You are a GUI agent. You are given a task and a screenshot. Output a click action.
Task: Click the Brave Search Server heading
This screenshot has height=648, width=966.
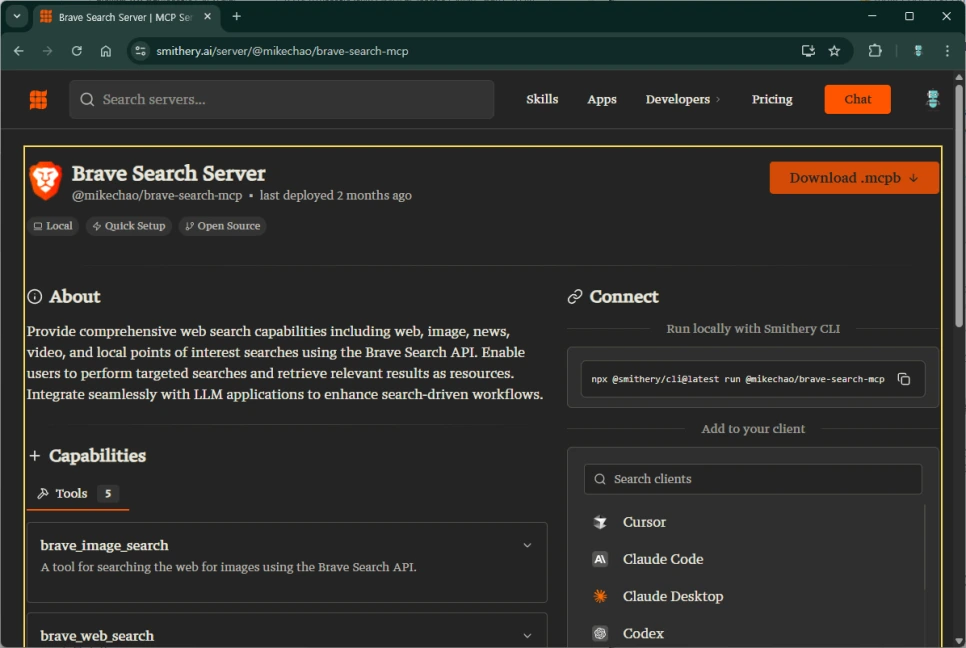168,174
